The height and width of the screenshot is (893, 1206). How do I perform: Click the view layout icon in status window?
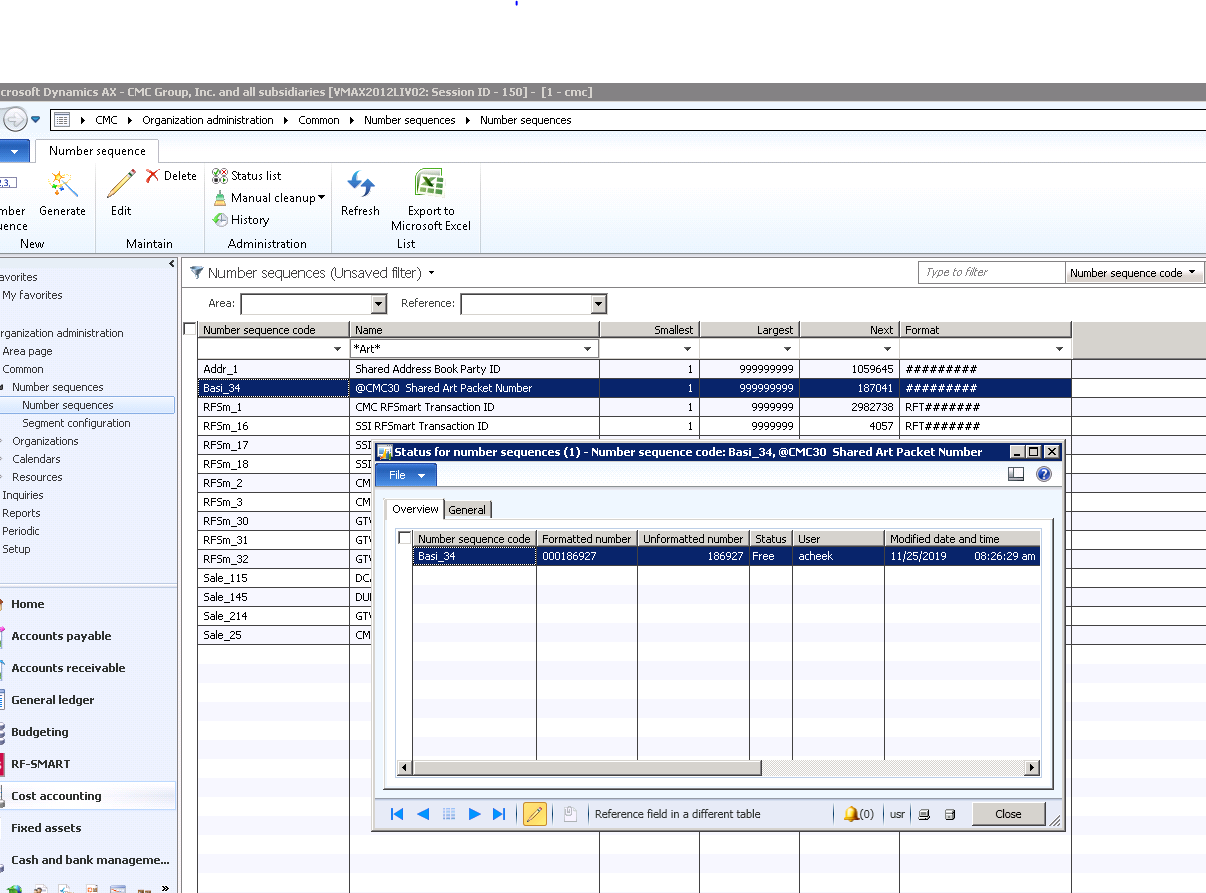pos(1016,474)
